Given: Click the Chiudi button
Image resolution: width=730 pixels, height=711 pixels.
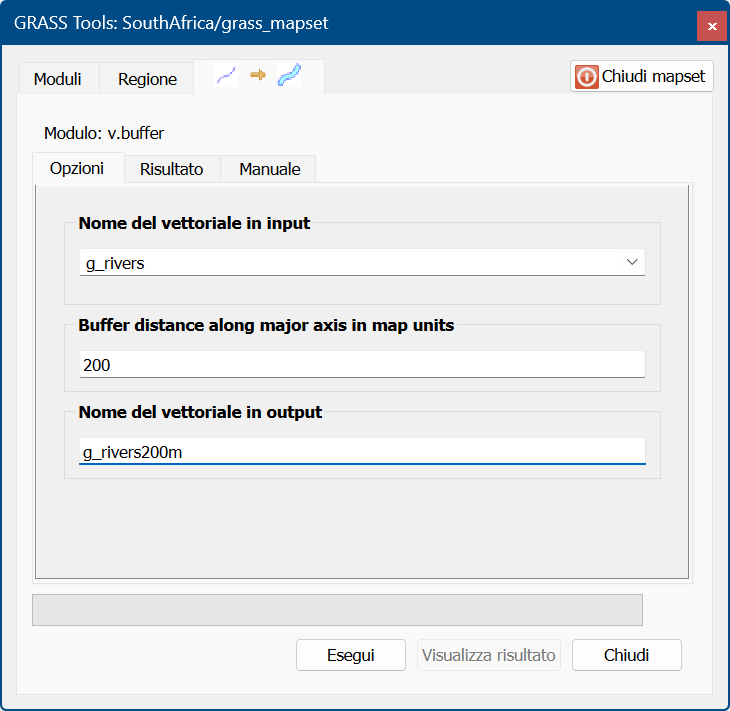Looking at the screenshot, I should (627, 655).
